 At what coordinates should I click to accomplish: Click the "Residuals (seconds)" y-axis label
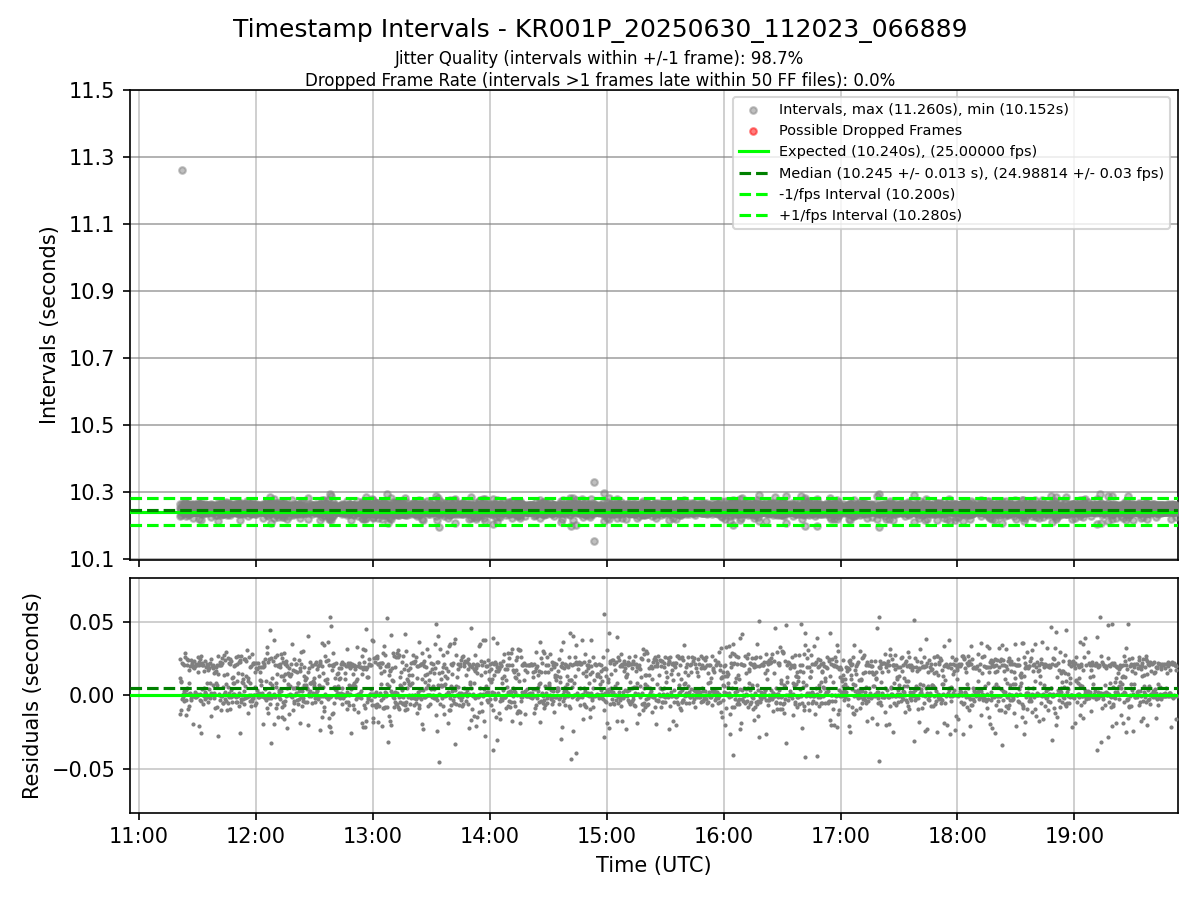pos(32,696)
